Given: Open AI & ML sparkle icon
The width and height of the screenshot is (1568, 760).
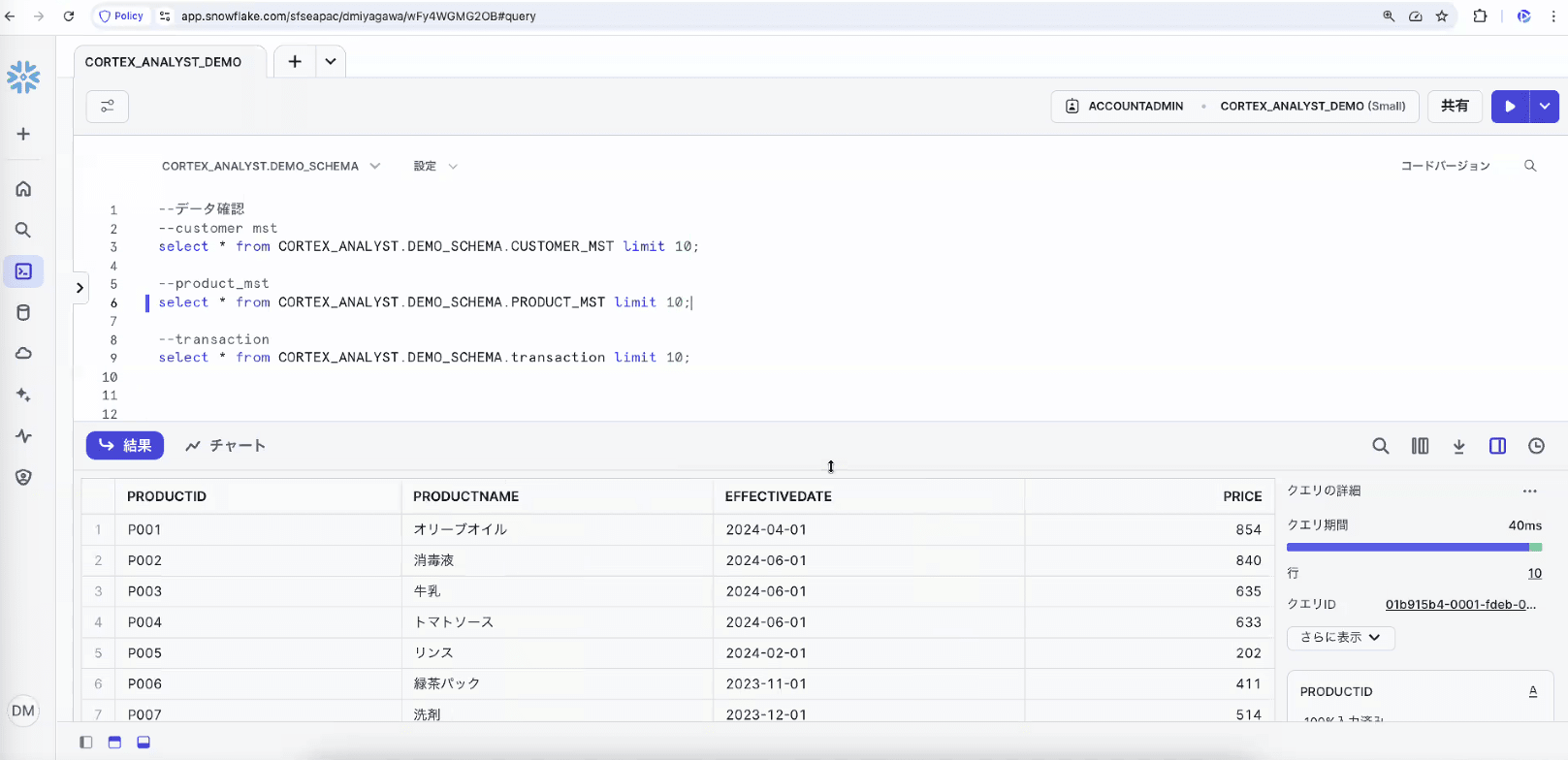Looking at the screenshot, I should pos(23,395).
